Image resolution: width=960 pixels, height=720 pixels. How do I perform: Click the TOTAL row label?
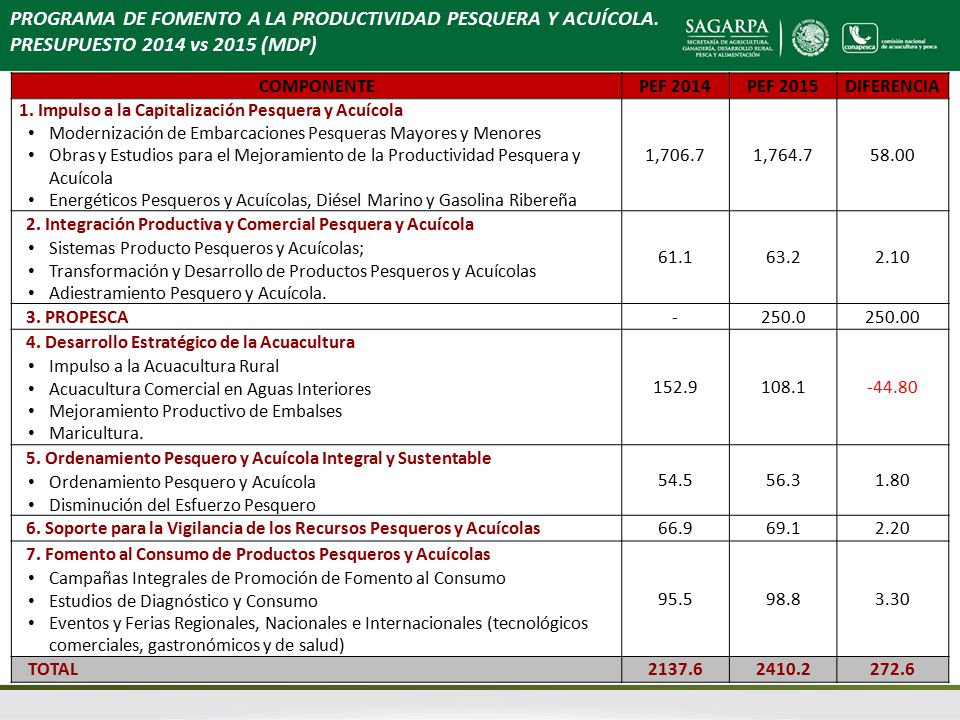(53, 669)
